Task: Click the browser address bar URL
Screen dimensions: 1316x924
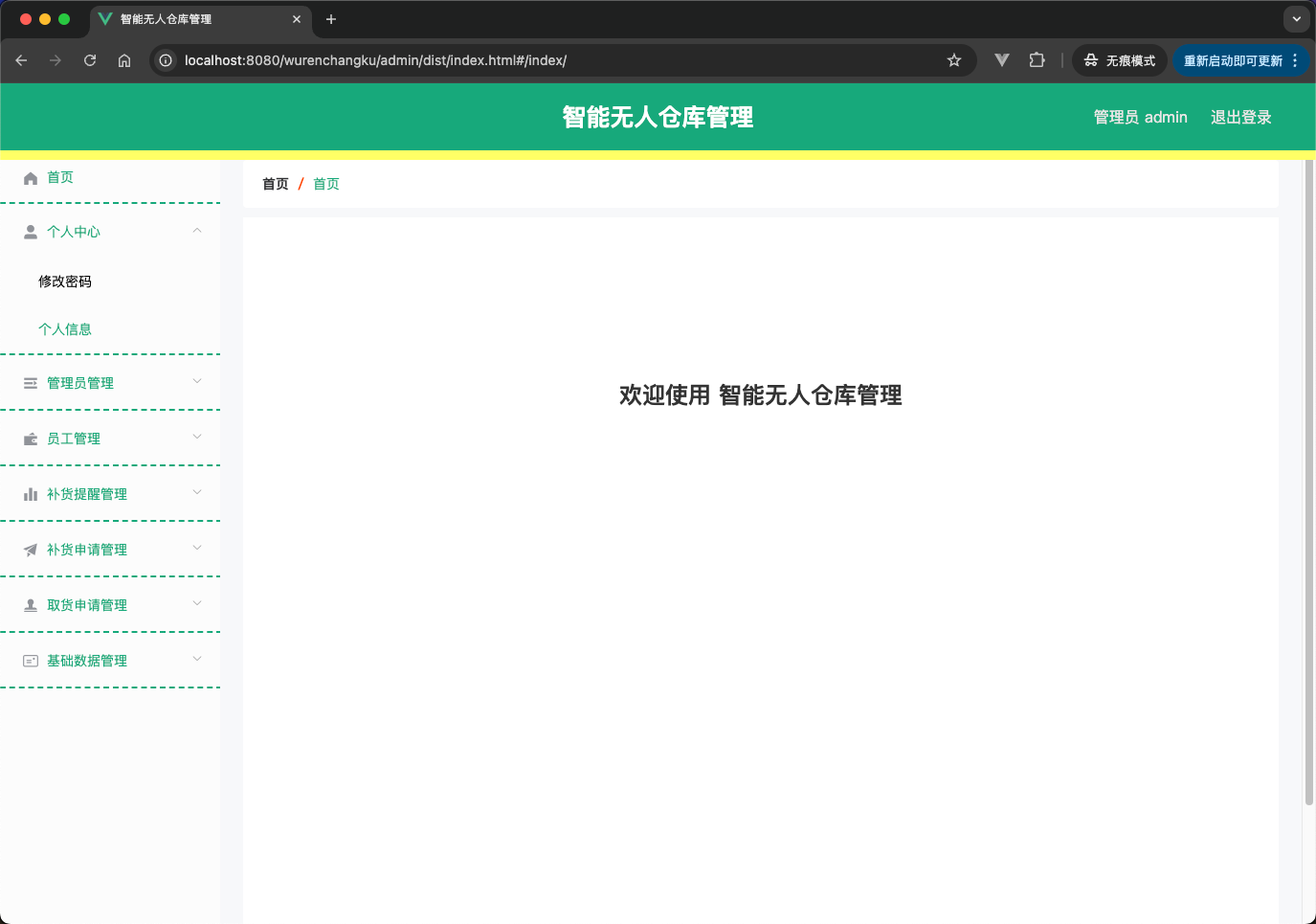Action: [375, 60]
